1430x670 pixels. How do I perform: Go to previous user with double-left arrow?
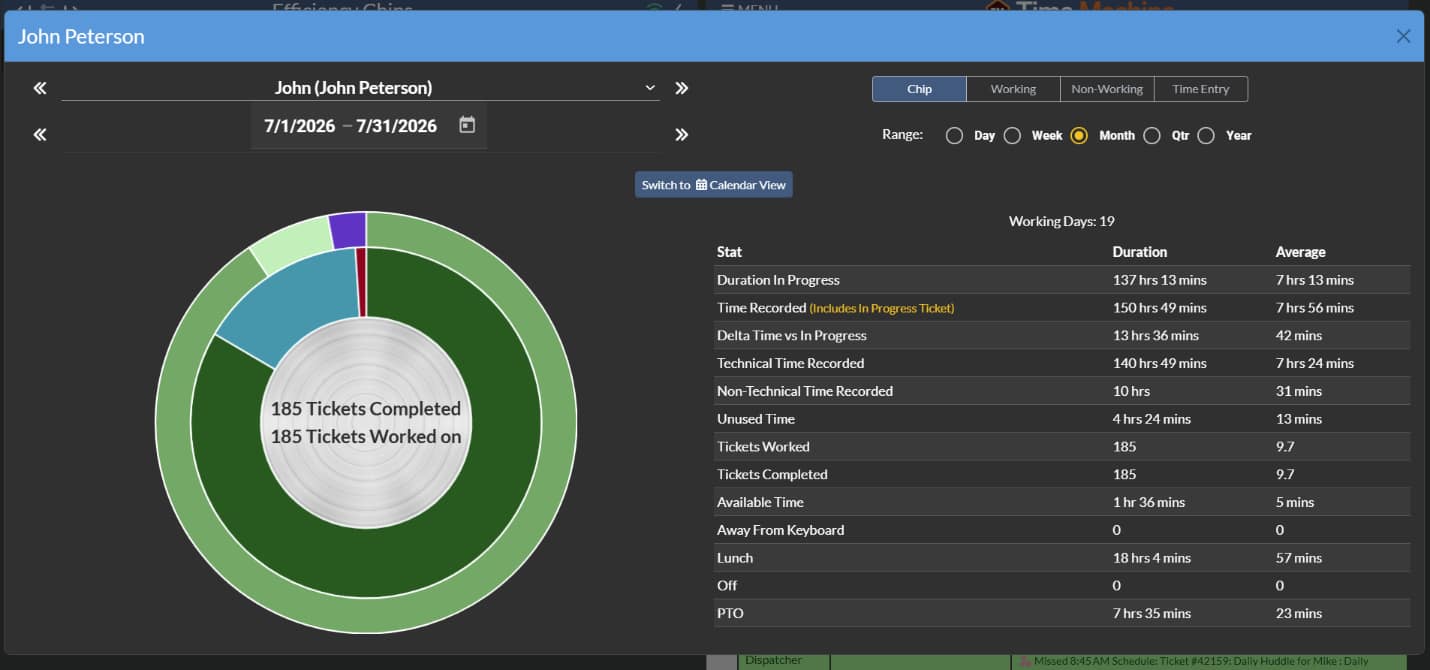point(40,88)
